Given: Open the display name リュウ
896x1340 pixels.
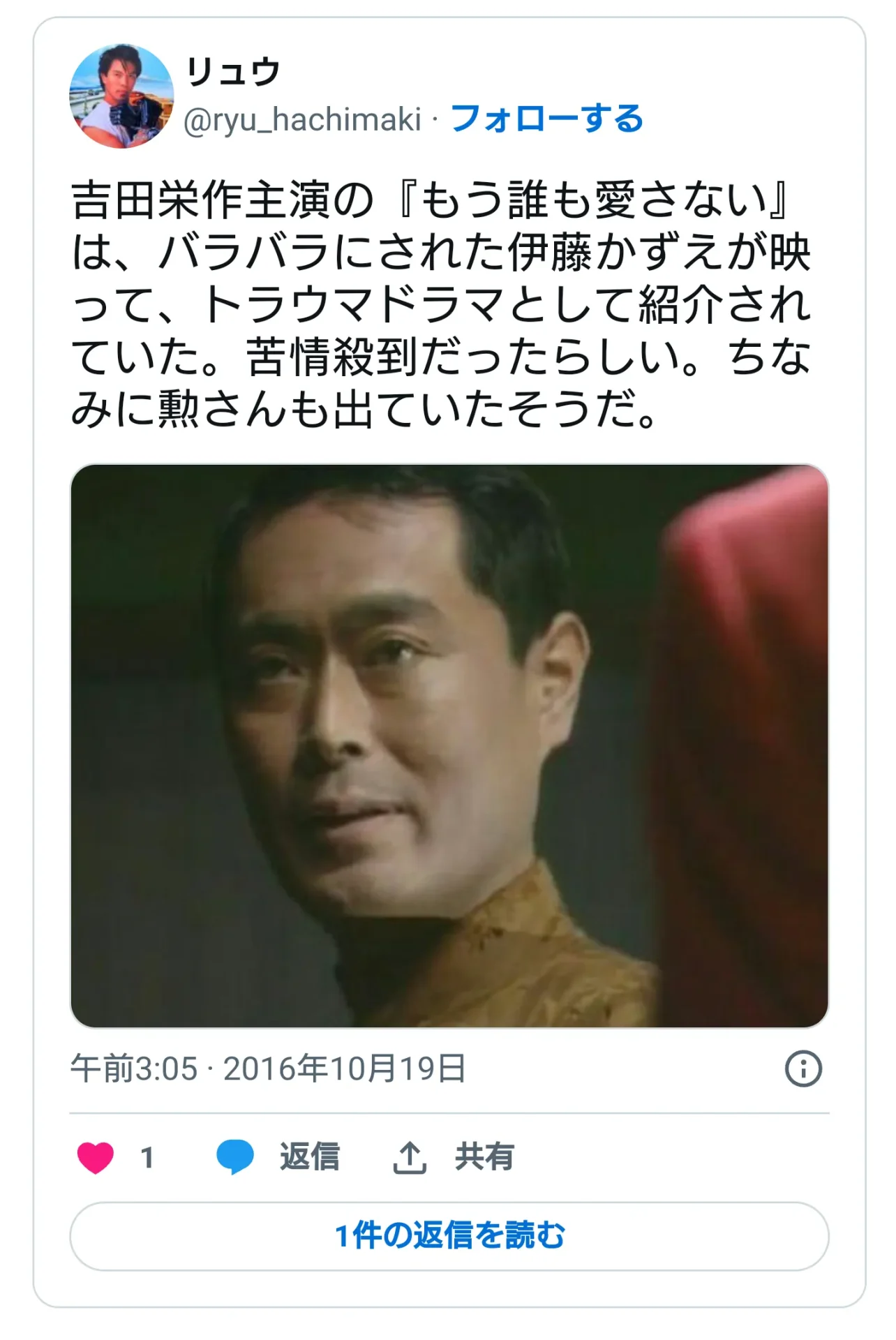Looking at the screenshot, I should pos(233,71).
